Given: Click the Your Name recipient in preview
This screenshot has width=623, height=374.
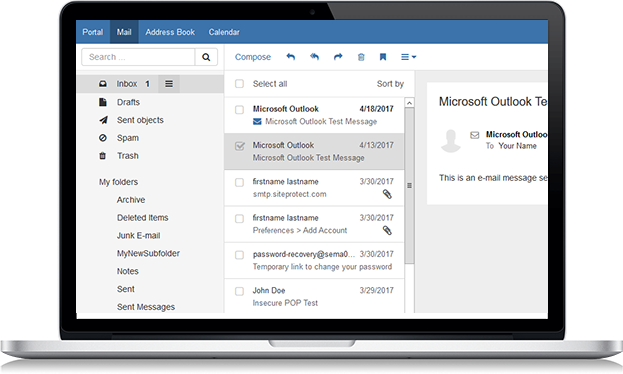Looking at the screenshot, I should [x=517, y=146].
